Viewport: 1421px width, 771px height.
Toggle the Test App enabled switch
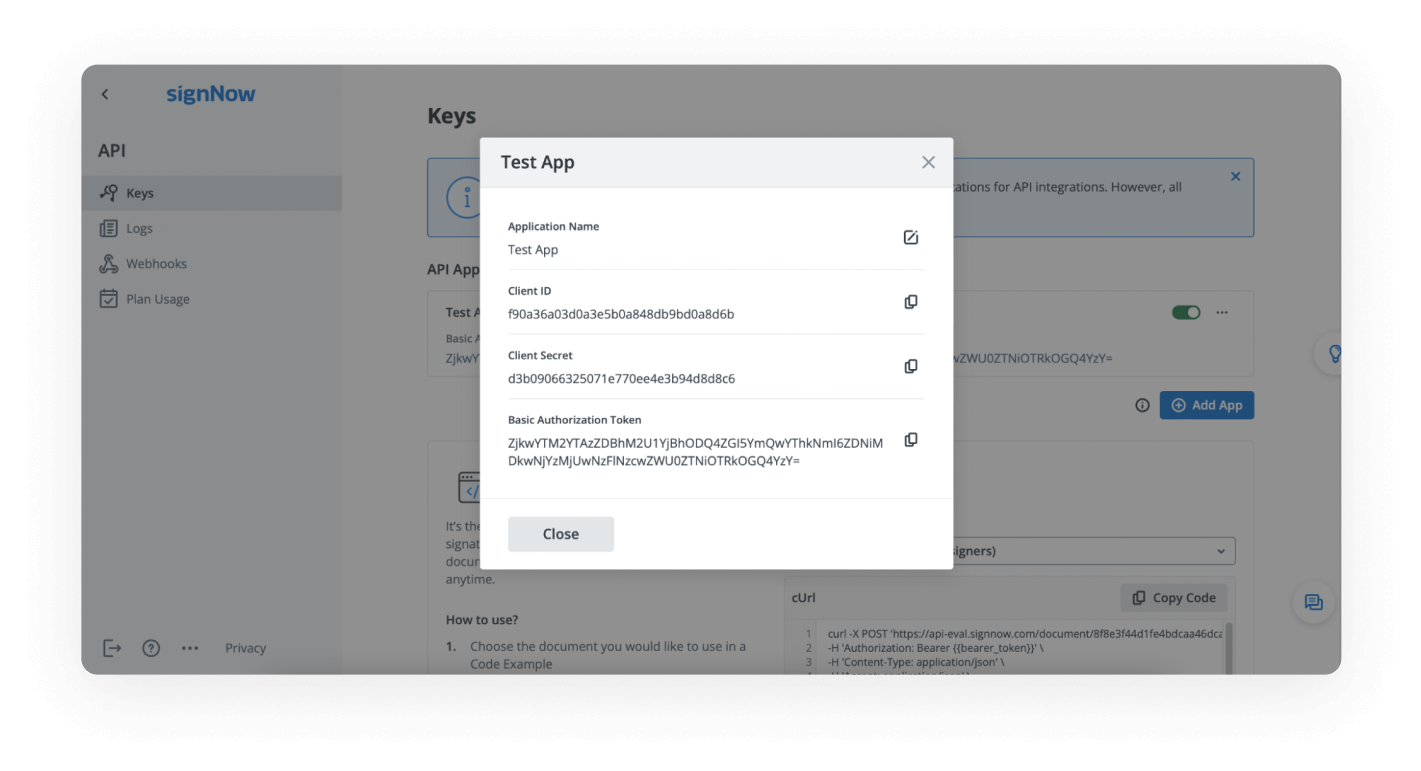(x=1186, y=313)
